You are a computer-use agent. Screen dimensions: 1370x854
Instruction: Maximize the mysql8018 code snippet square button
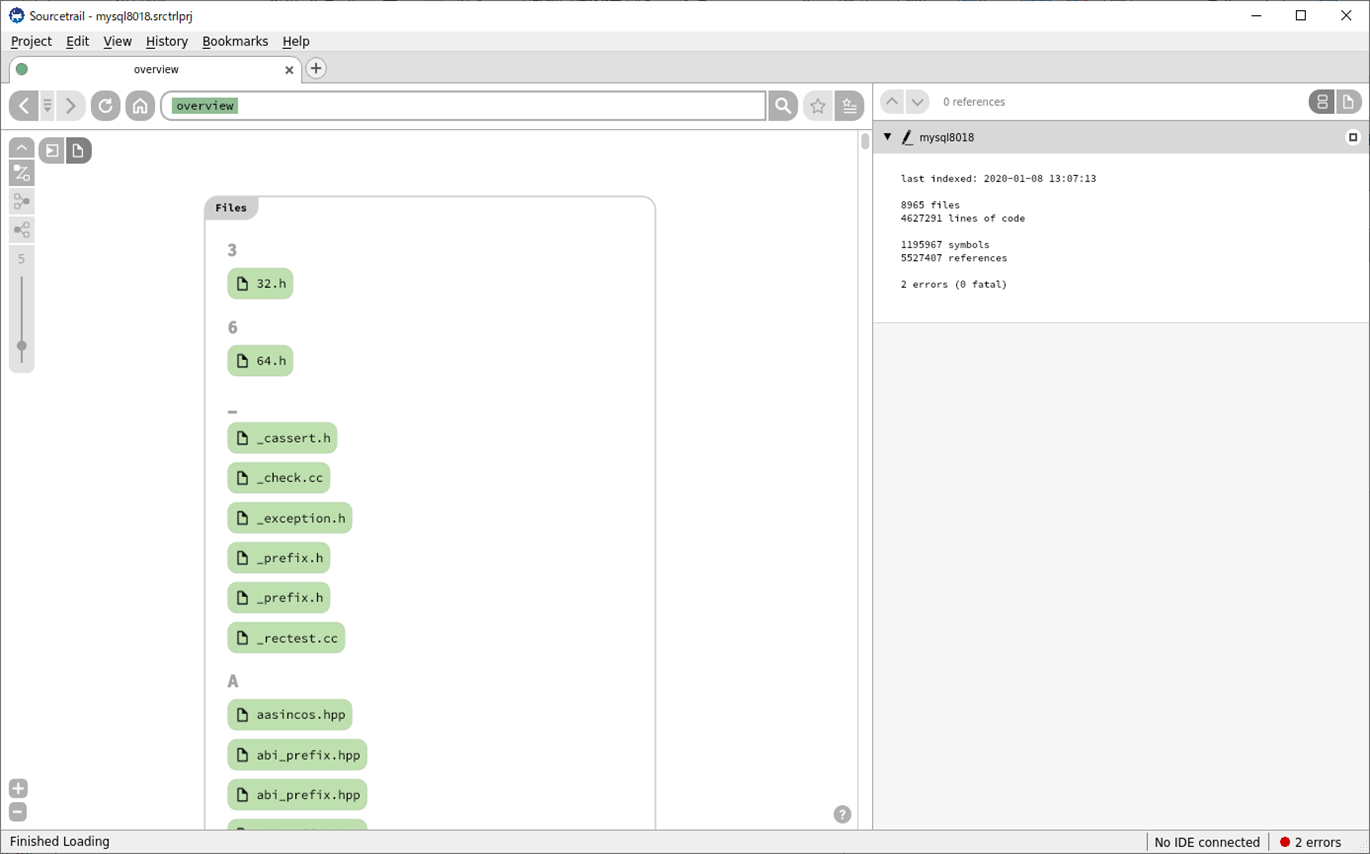tap(1353, 137)
